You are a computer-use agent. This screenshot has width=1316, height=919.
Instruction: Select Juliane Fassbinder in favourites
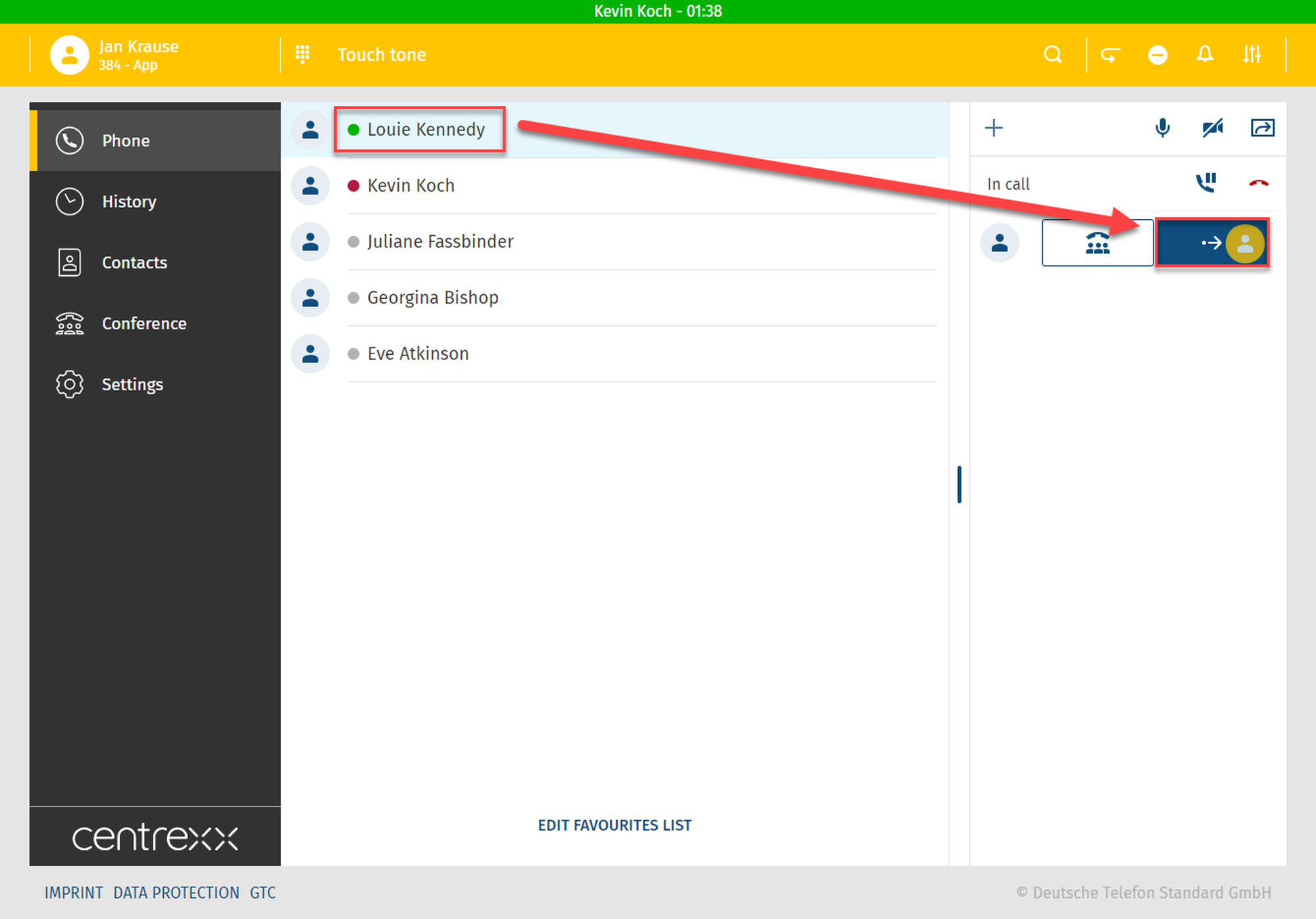pyautogui.click(x=440, y=242)
